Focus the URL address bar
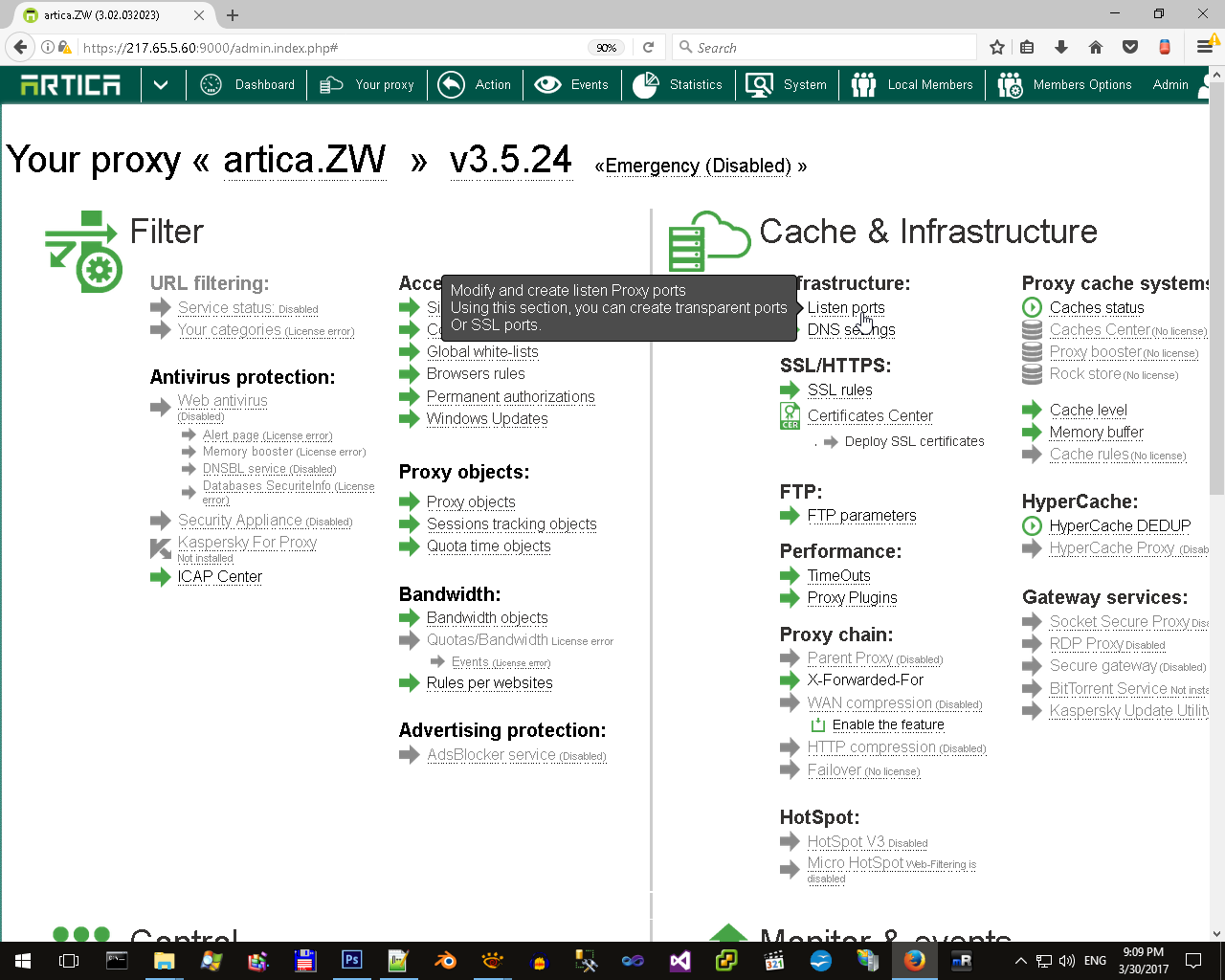The height and width of the screenshot is (980, 1225). pos(332,48)
